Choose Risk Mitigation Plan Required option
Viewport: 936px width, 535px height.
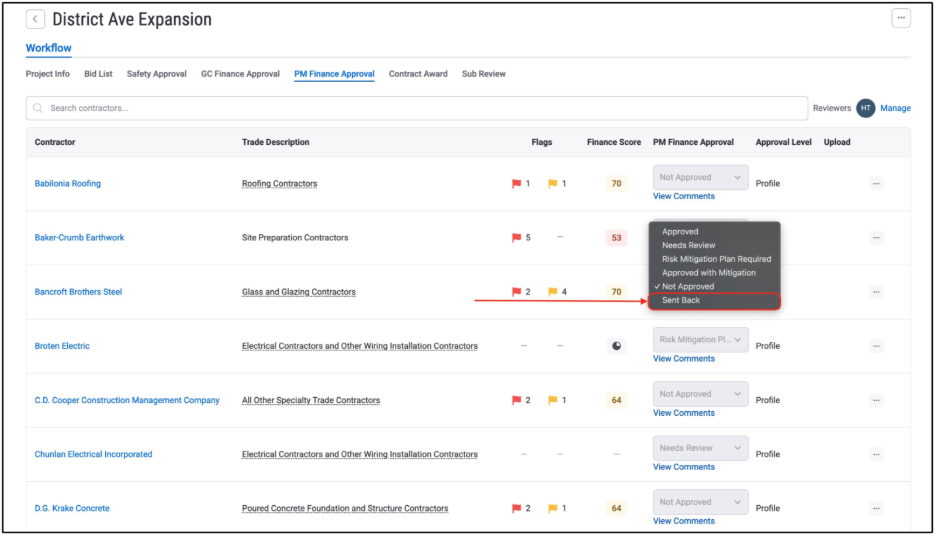[715, 259]
